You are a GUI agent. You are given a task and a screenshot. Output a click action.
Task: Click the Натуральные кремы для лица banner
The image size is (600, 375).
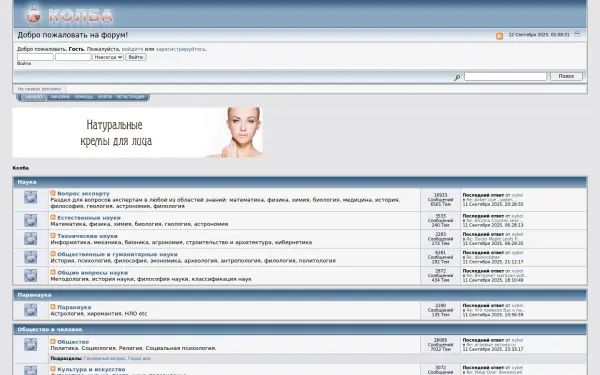pyautogui.click(x=138, y=132)
